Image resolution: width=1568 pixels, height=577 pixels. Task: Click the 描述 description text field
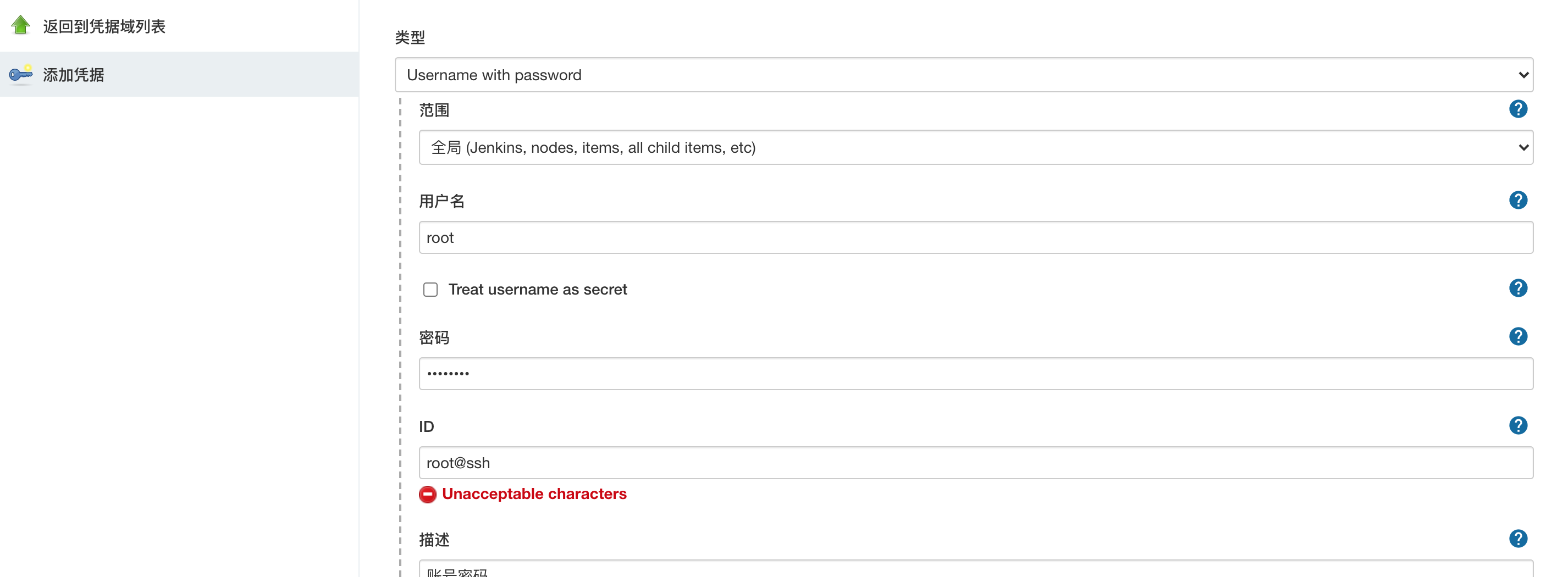pos(975,570)
